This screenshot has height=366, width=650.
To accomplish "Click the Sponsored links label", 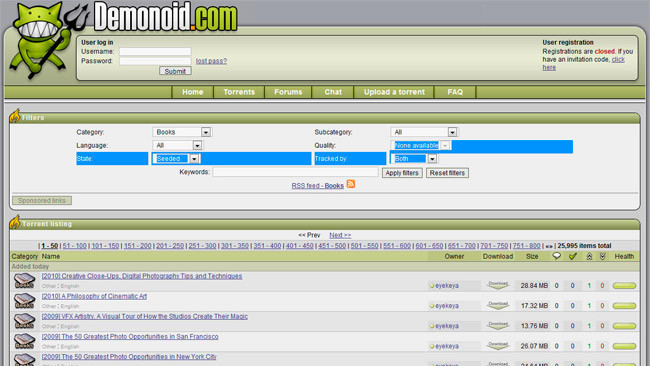I will click(42, 201).
